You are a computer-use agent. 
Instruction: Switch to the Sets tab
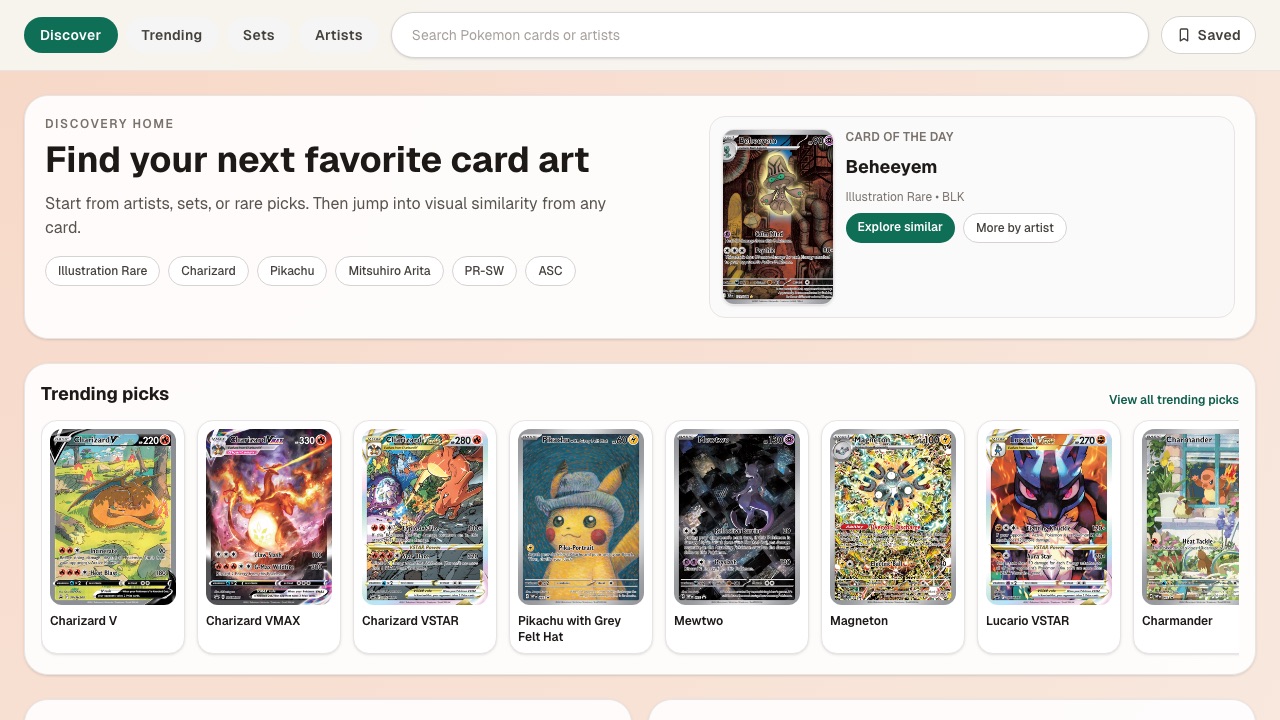point(258,35)
